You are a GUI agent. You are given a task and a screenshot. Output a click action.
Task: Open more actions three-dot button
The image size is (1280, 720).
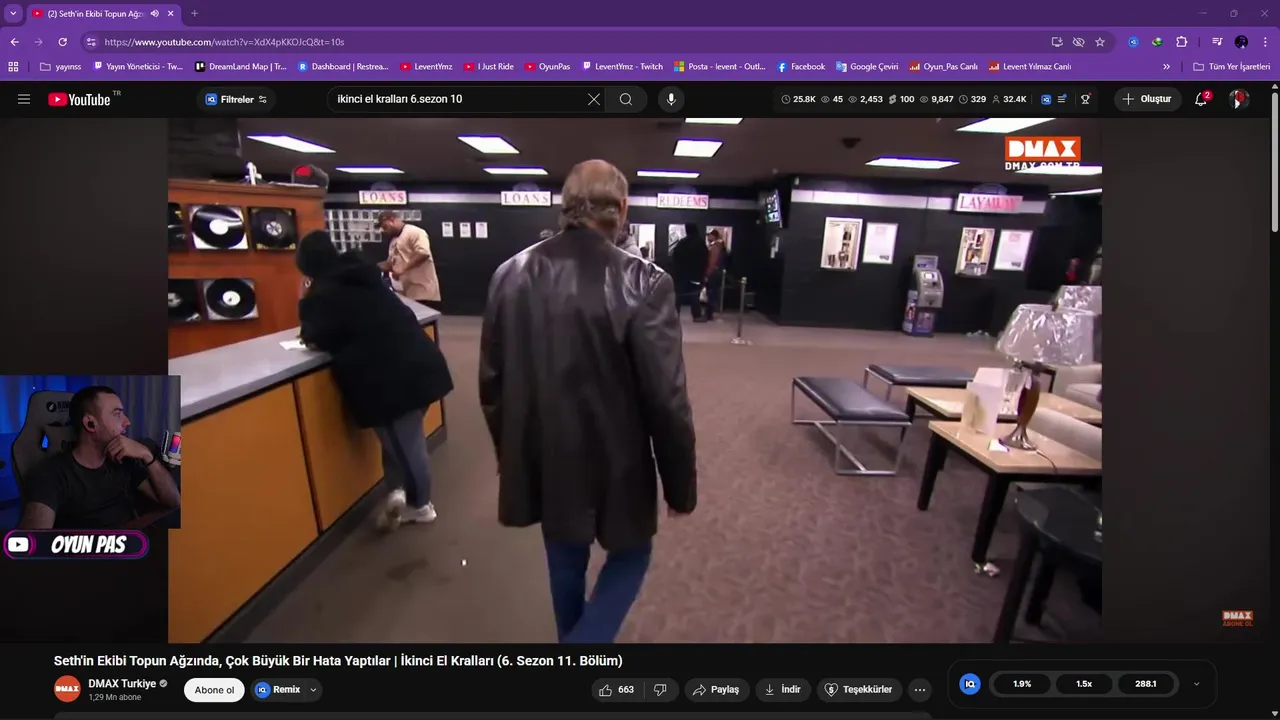pyautogui.click(x=920, y=690)
